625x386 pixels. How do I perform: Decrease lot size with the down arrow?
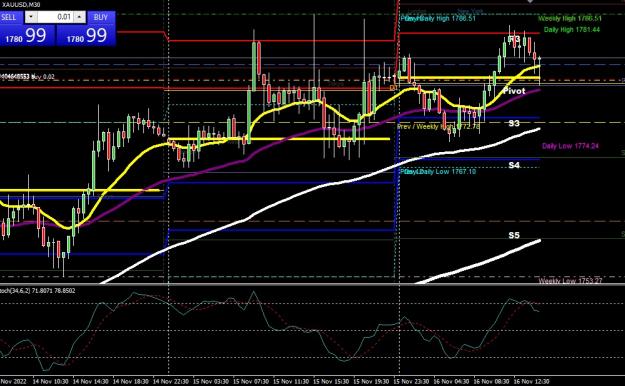pos(31,17)
